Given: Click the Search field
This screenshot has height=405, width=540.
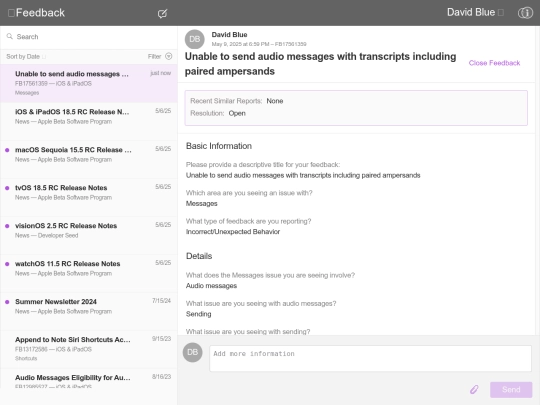Looking at the screenshot, I should tap(89, 37).
